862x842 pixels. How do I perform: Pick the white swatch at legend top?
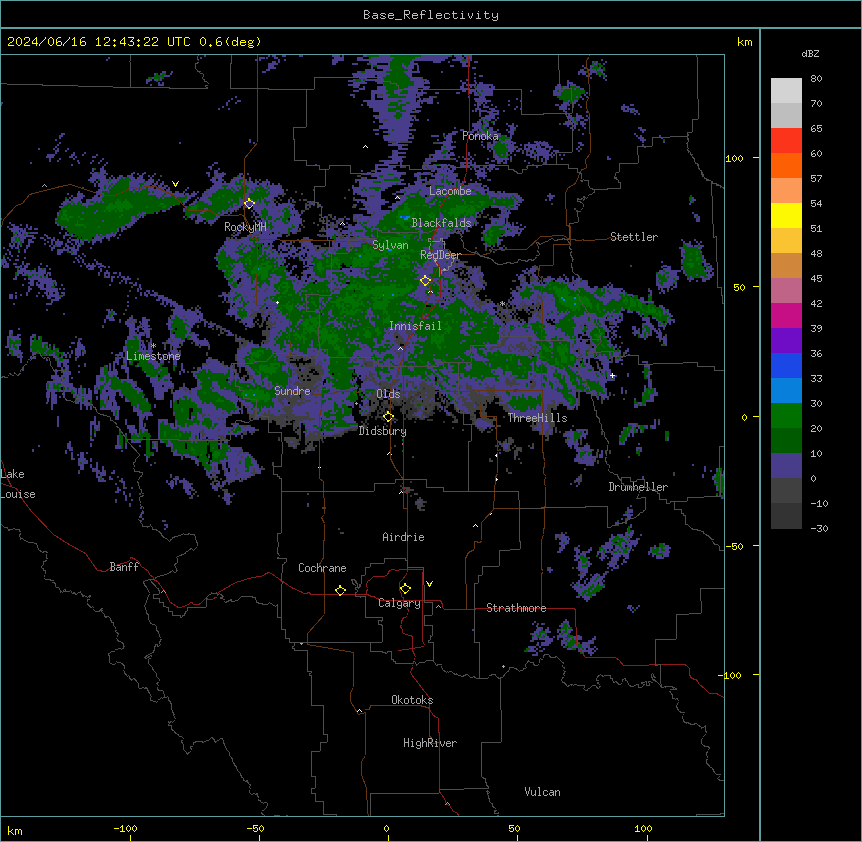click(x=786, y=90)
